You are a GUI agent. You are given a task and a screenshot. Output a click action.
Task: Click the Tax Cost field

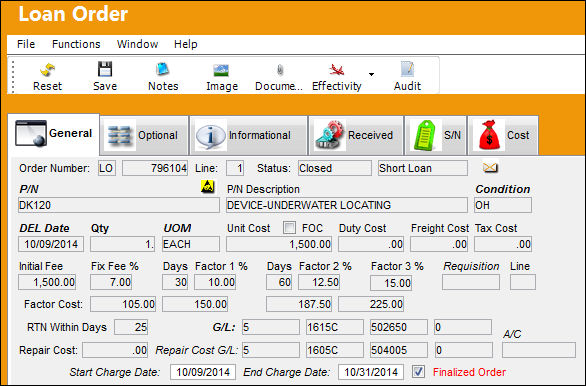(x=503, y=244)
